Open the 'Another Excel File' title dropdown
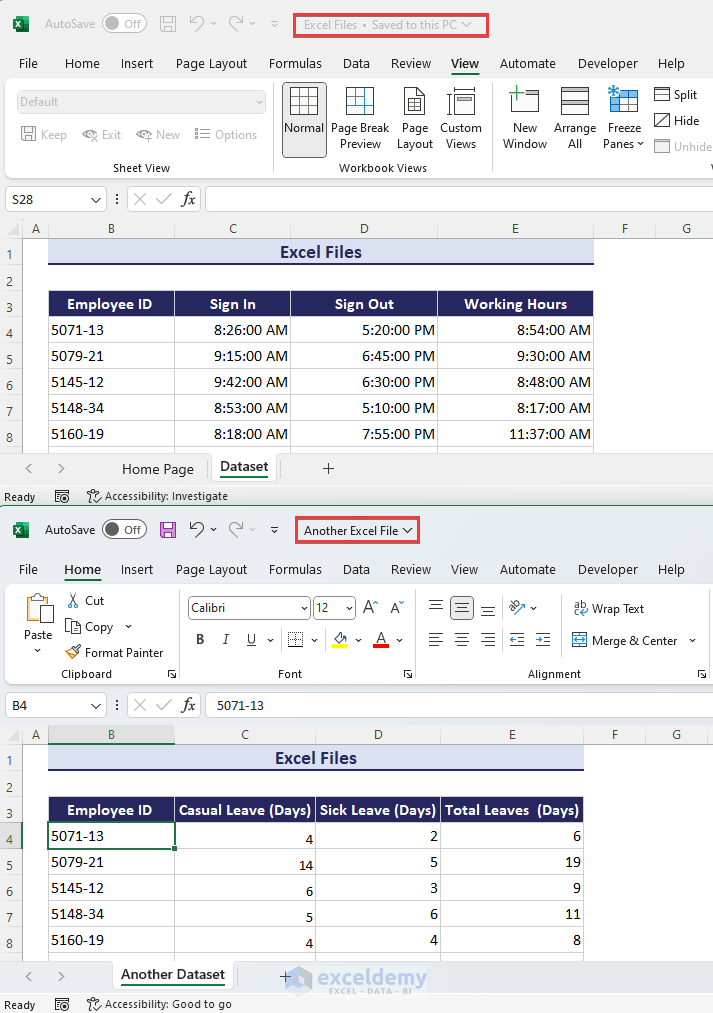This screenshot has width=713, height=1013. (358, 530)
